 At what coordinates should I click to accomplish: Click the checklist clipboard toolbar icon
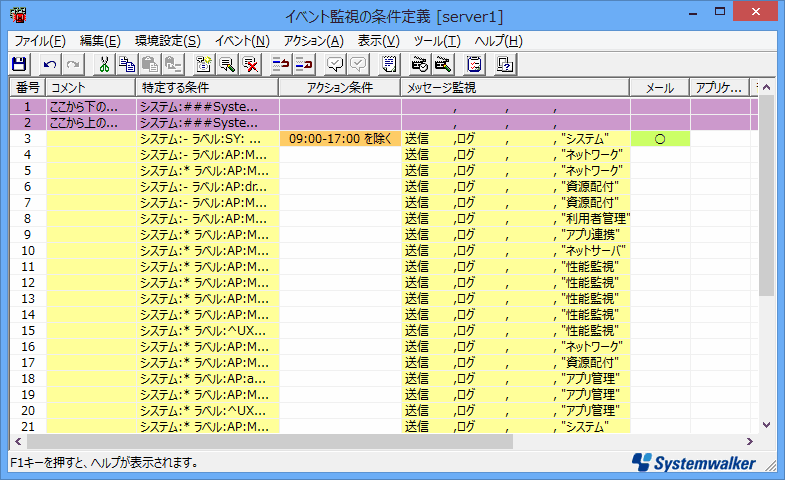pyautogui.click(x=474, y=64)
